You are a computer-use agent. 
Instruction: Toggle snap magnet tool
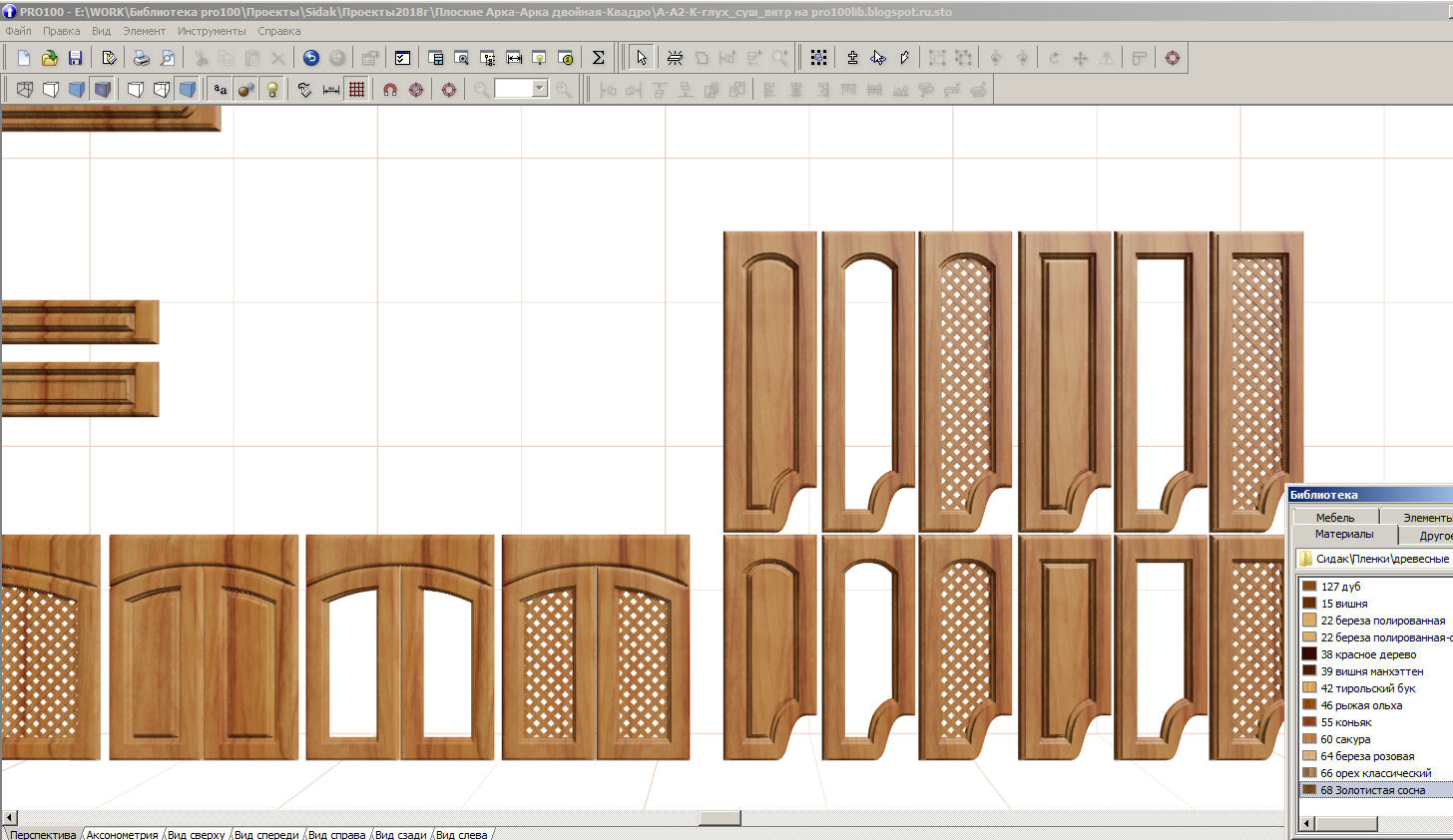click(x=390, y=89)
